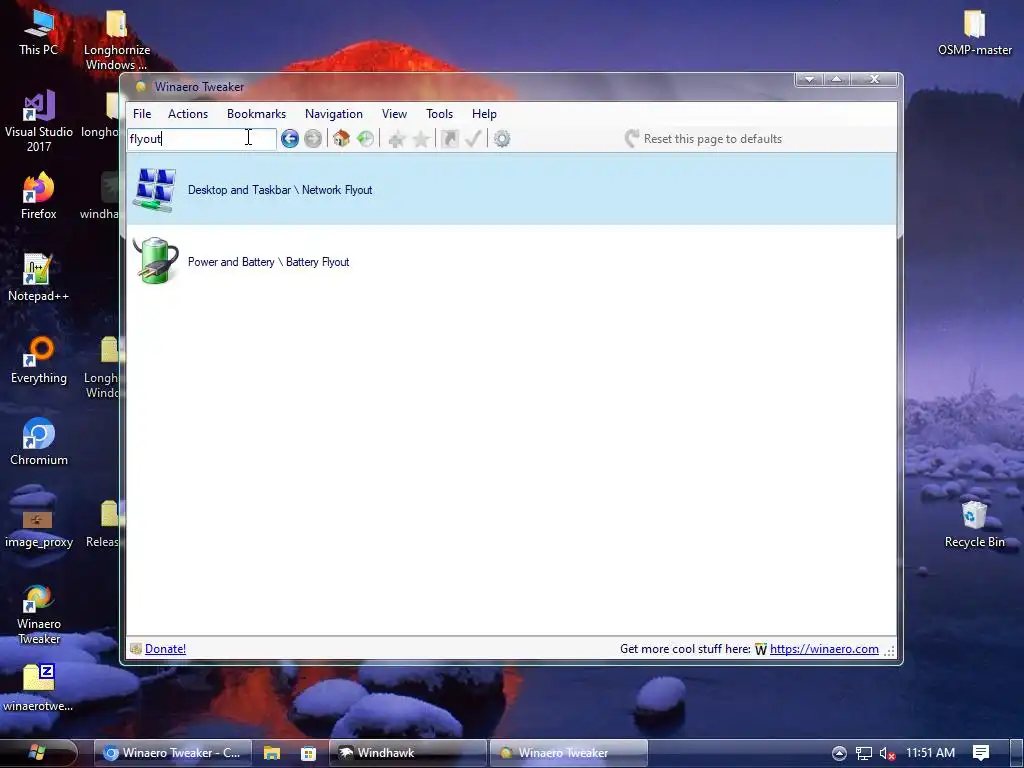Click This PC desktop icon

pyautogui.click(x=39, y=33)
